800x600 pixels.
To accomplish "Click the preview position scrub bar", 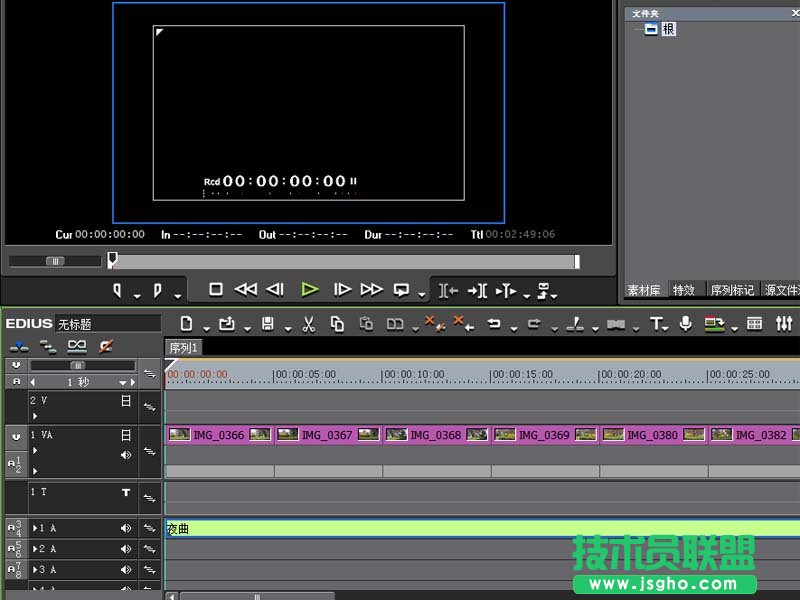I will point(344,262).
